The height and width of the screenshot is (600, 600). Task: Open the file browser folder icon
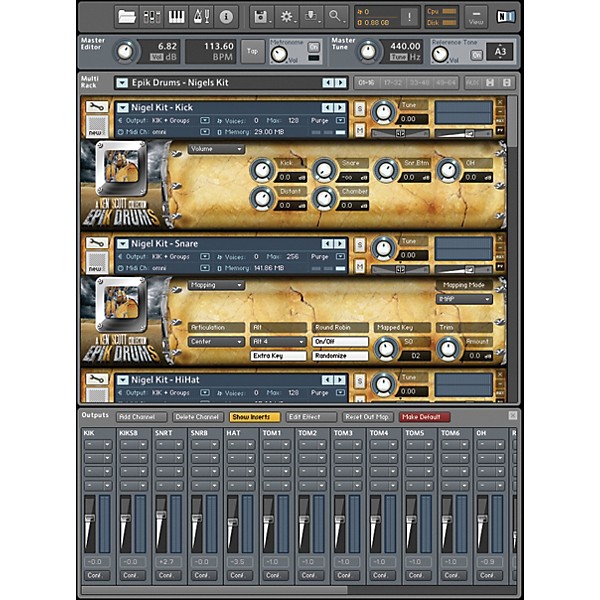[127, 17]
